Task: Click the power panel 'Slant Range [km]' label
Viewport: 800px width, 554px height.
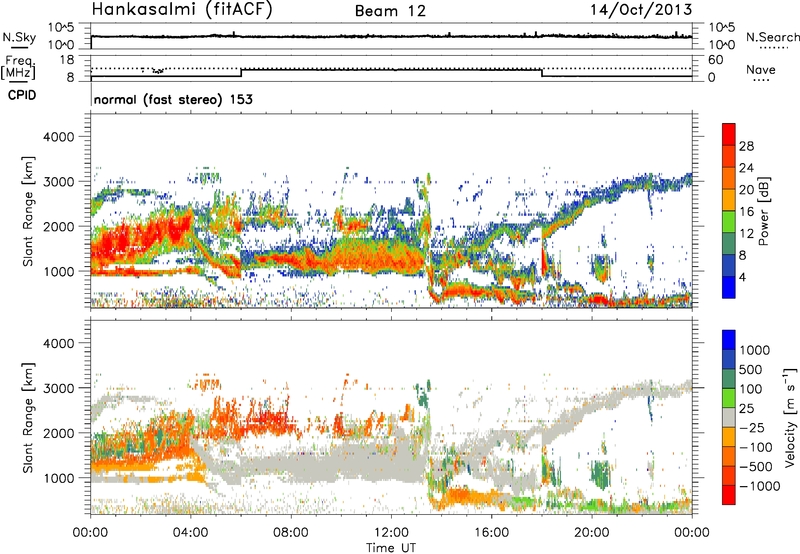Action: pyautogui.click(x=28, y=211)
